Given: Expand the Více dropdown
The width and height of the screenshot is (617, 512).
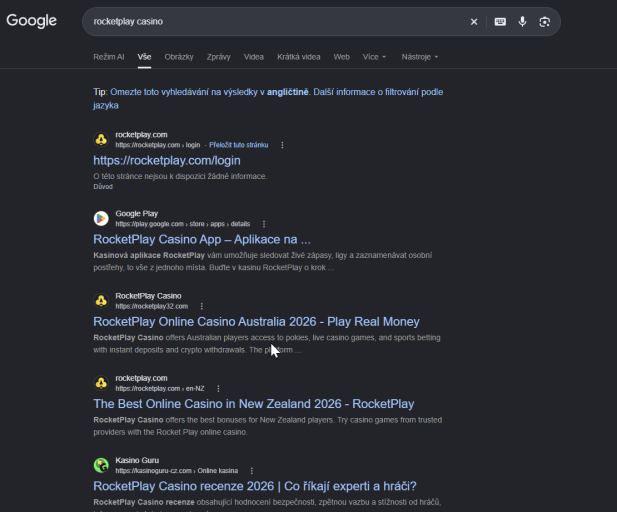Looking at the screenshot, I should click(x=374, y=57).
